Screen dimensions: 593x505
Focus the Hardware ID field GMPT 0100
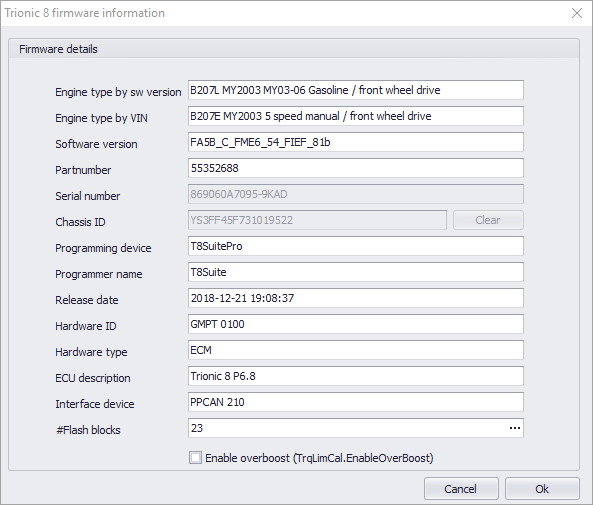356,324
